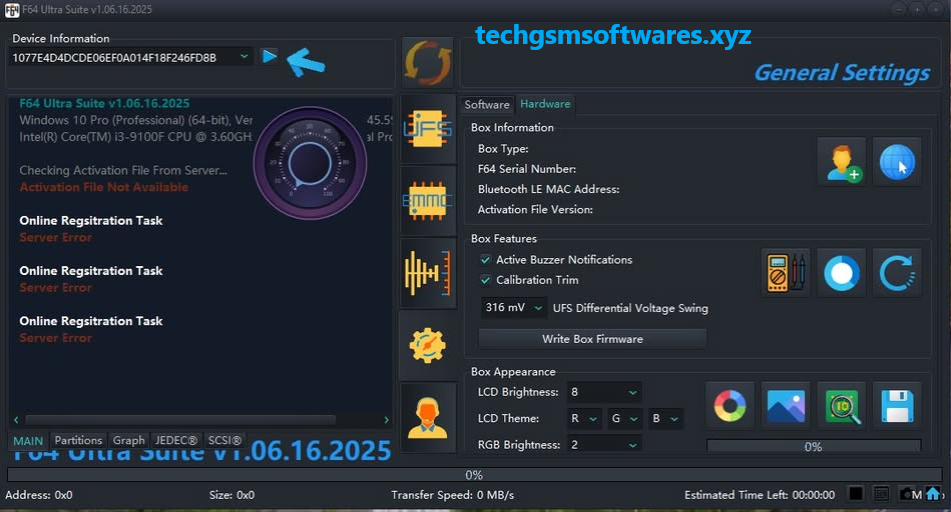Screen dimensions: 951x512
Task: Click the home icon in status bar
Action: [933, 494]
